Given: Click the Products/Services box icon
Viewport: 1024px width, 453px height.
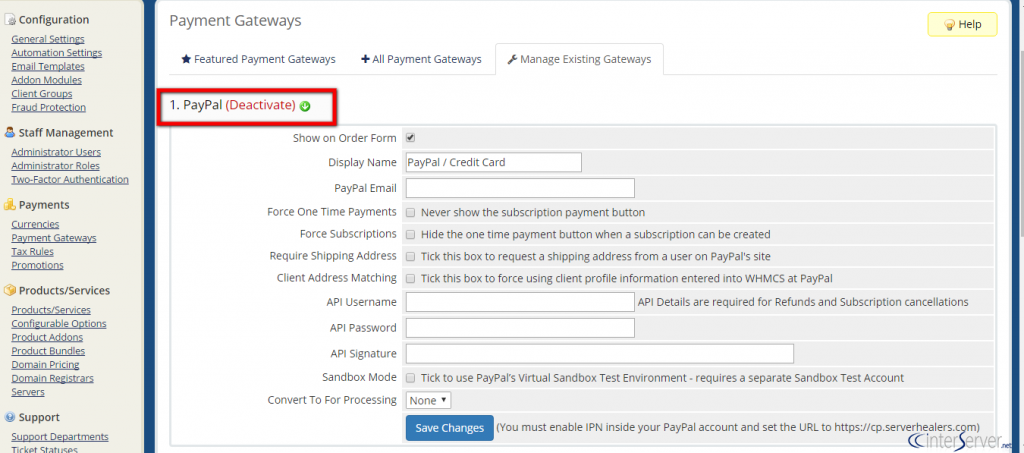Looking at the screenshot, I should pos(9,290).
